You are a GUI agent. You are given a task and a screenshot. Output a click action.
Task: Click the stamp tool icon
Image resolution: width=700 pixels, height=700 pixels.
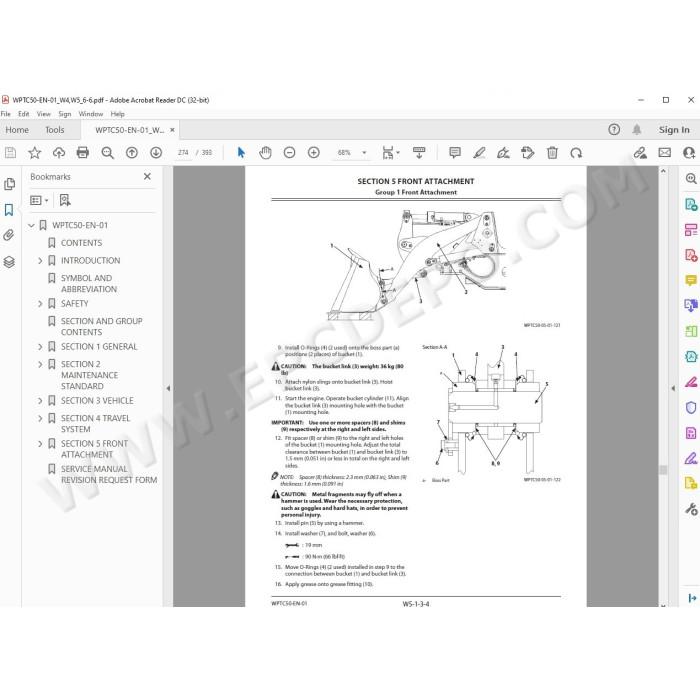(x=528, y=153)
